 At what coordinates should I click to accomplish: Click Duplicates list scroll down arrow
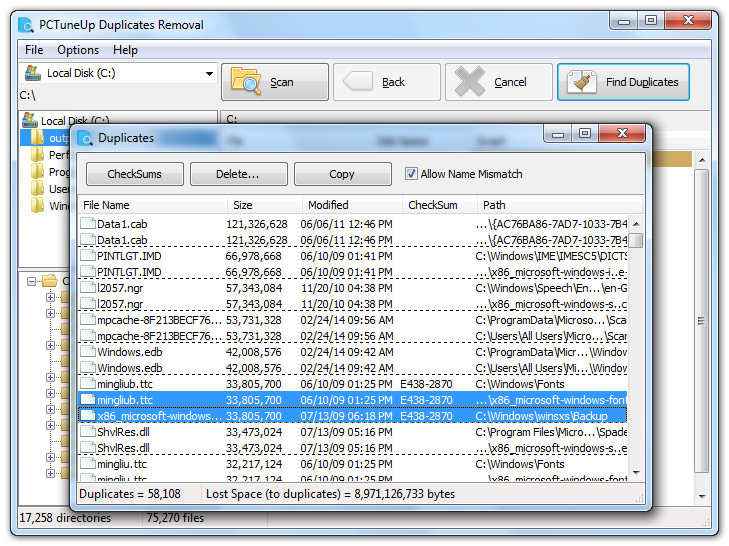point(636,473)
